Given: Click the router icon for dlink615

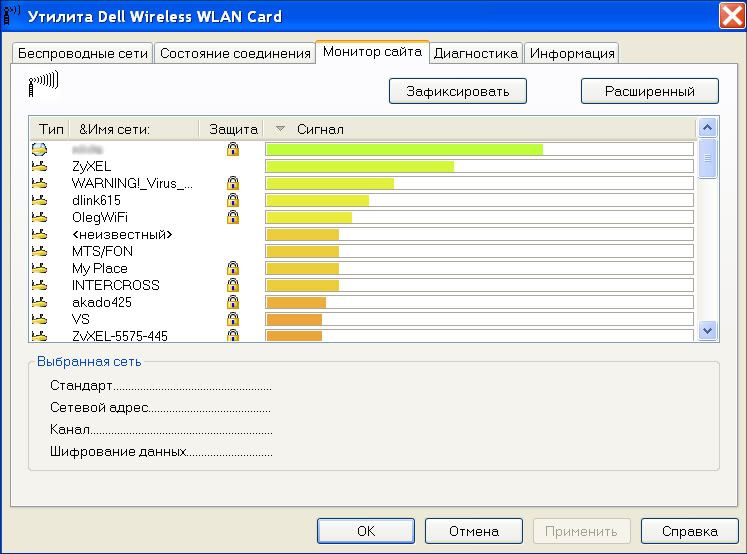Looking at the screenshot, I should pyautogui.click(x=39, y=200).
